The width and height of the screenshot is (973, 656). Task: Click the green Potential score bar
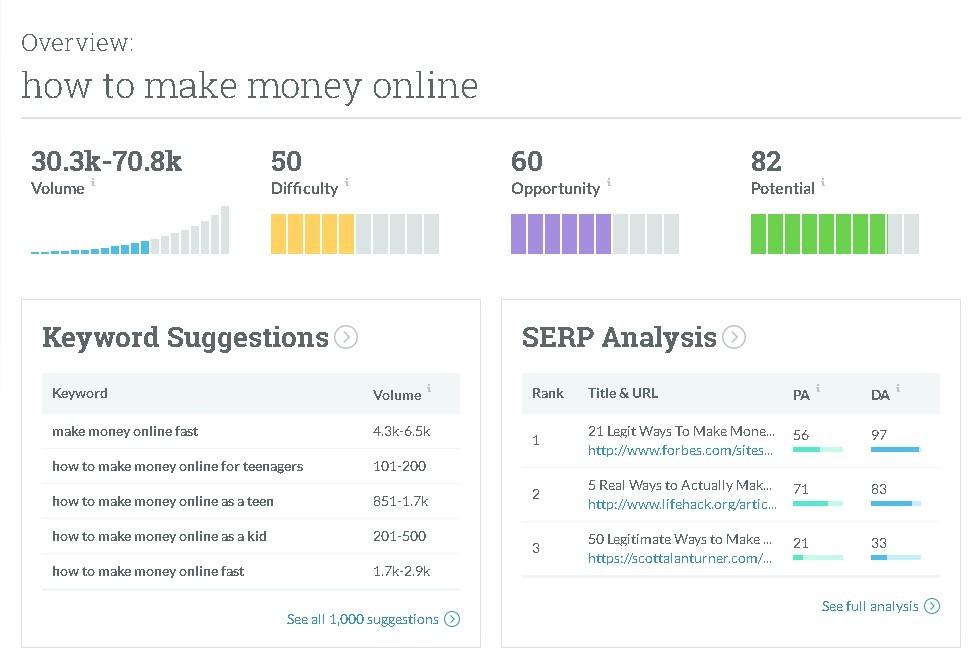(835, 234)
